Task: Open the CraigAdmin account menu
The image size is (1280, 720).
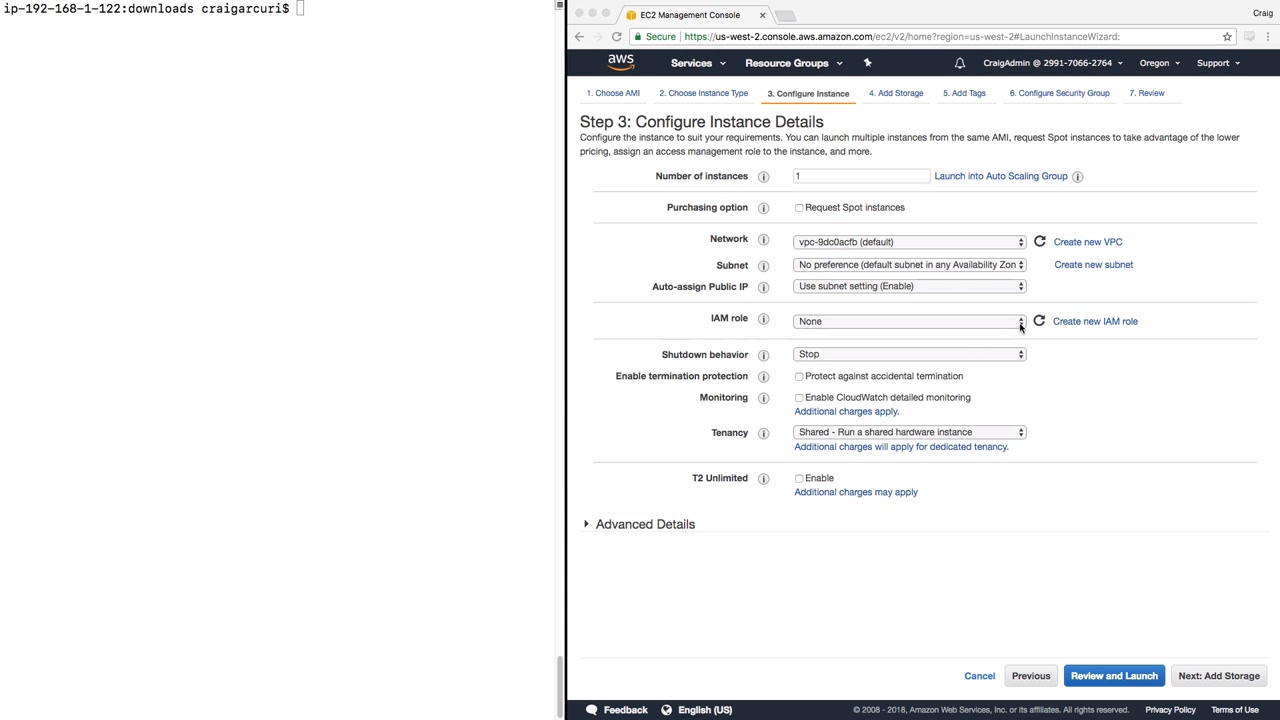Action: click(1053, 63)
